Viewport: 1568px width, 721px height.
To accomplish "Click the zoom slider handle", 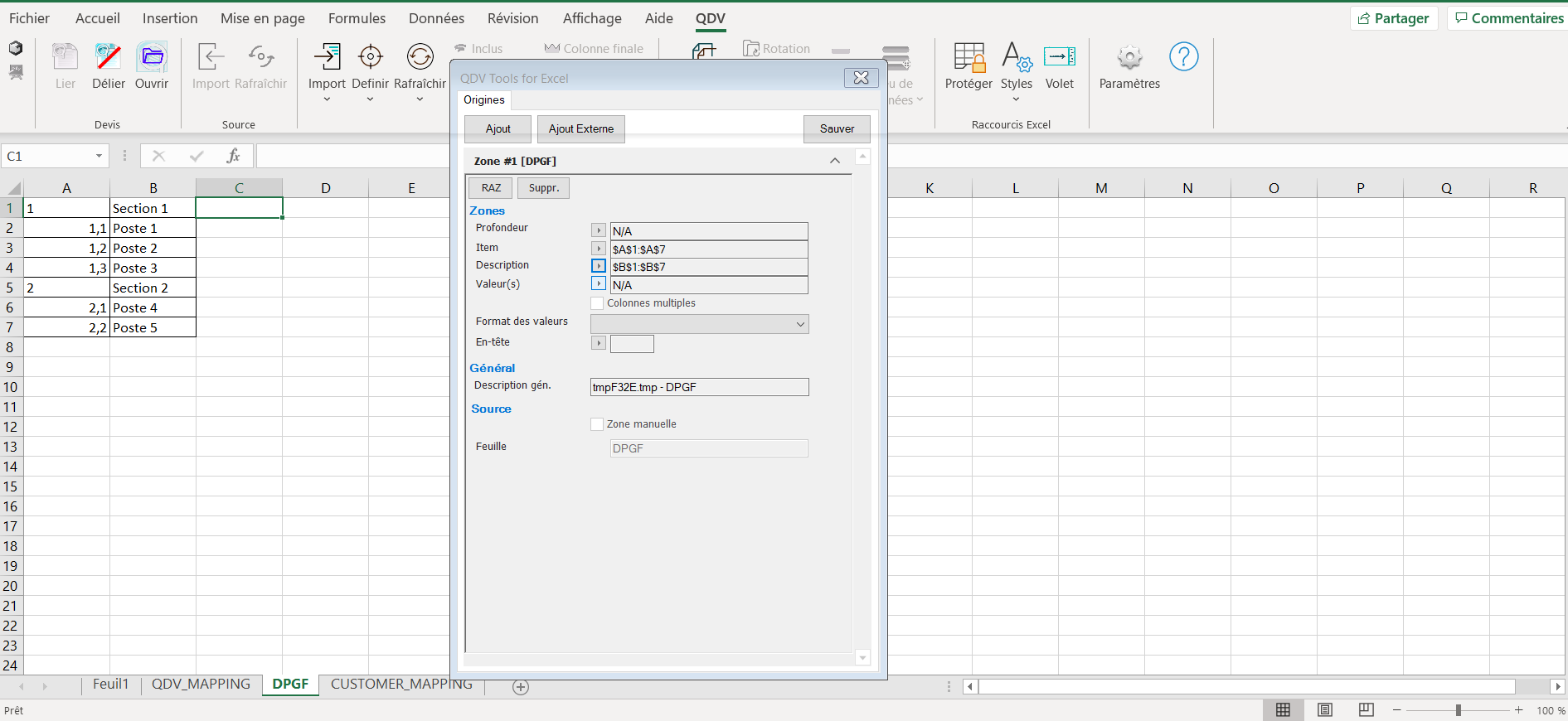I will click(1459, 710).
